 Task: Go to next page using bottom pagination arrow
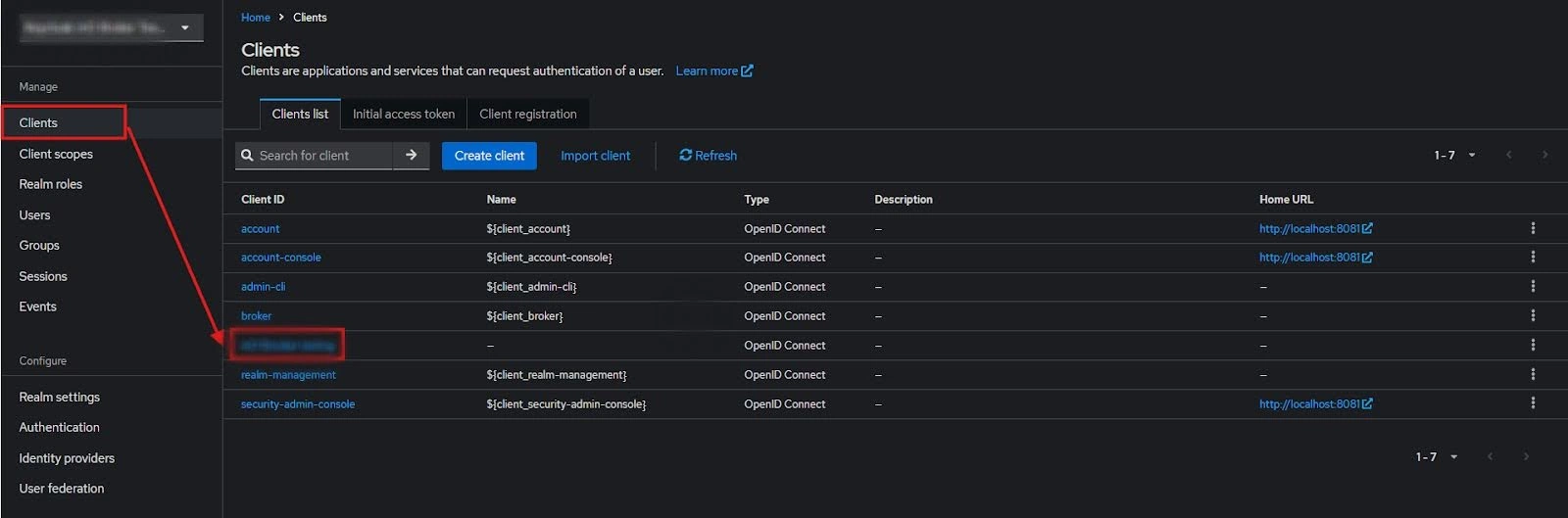(x=1526, y=456)
